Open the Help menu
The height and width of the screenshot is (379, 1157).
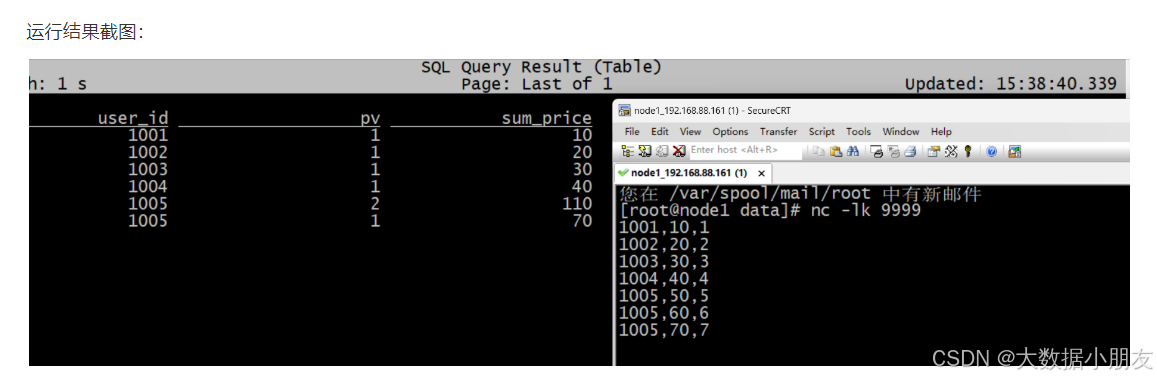tap(941, 131)
